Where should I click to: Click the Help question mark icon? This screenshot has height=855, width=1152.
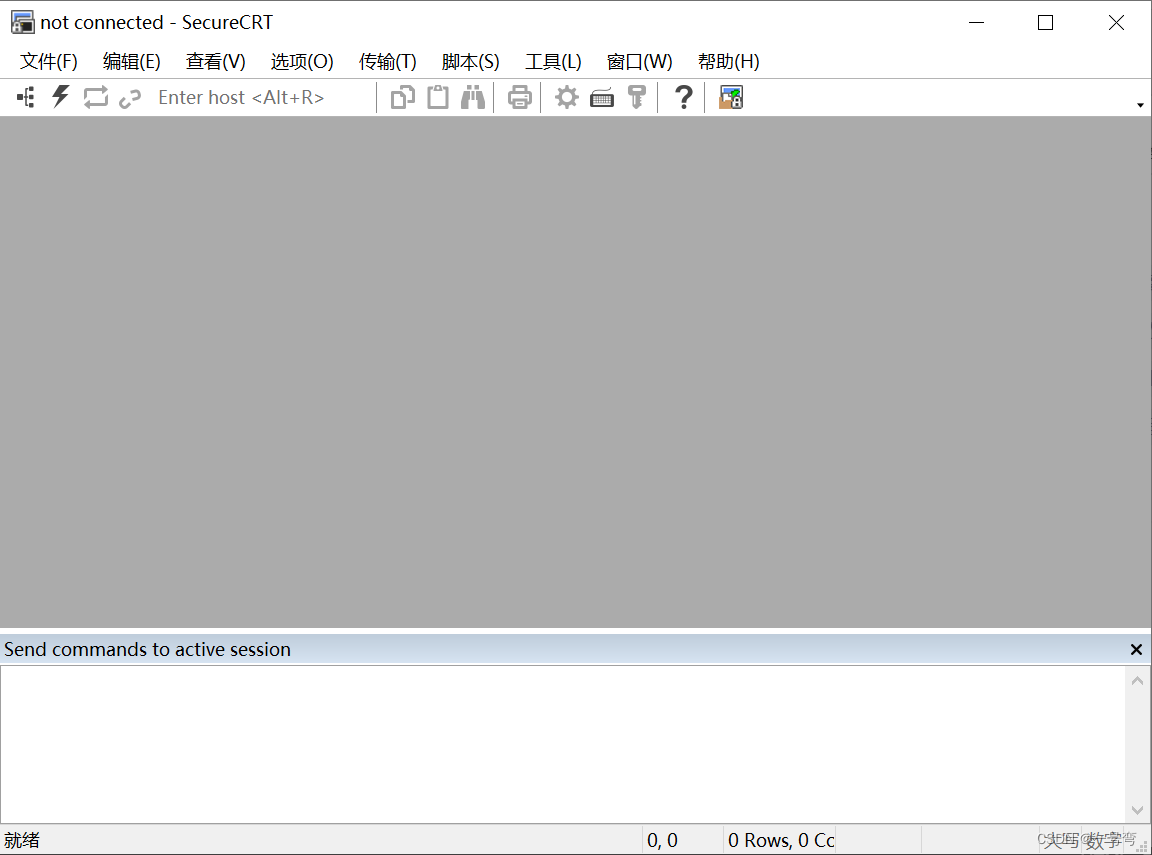tap(682, 97)
